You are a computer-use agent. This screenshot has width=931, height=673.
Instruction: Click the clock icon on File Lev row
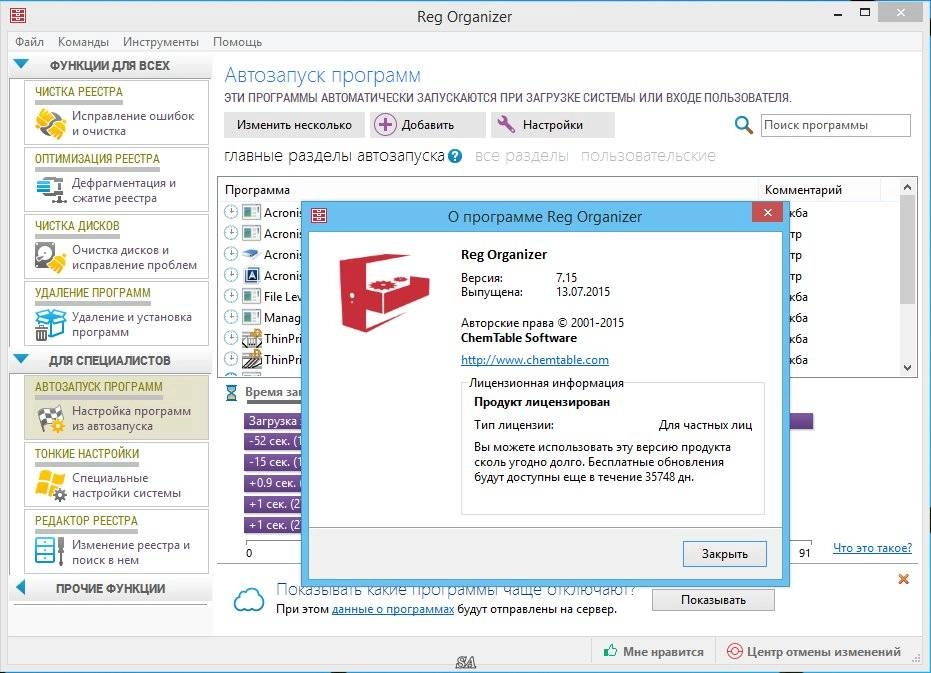(x=231, y=296)
